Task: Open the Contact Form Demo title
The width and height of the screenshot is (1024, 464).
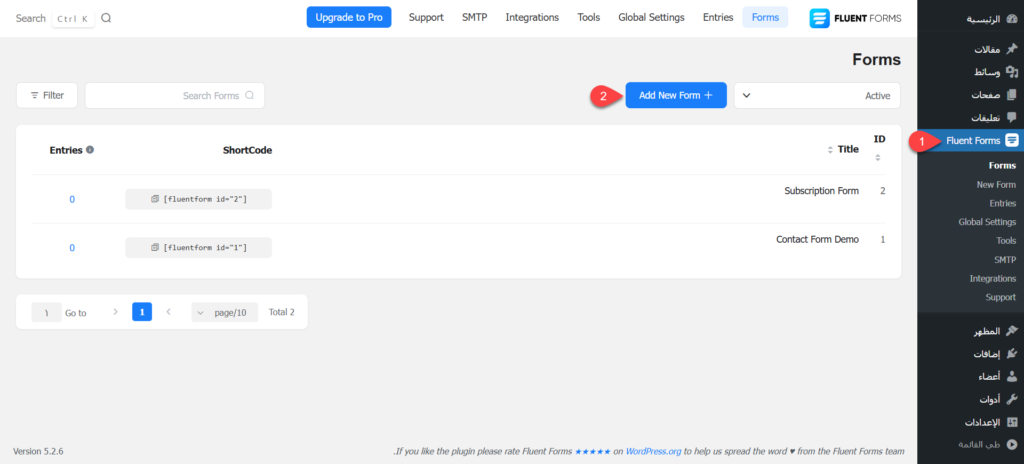Action: [x=818, y=239]
